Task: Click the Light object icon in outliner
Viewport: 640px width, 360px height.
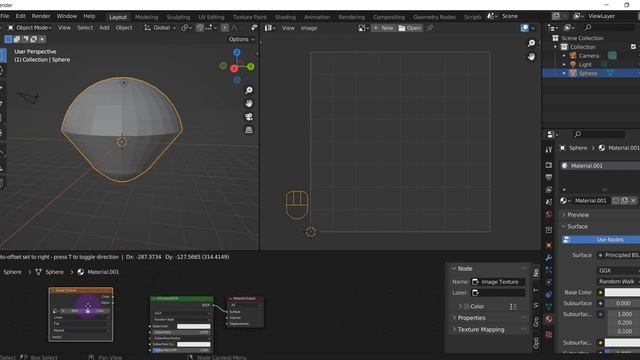Action: click(x=573, y=64)
